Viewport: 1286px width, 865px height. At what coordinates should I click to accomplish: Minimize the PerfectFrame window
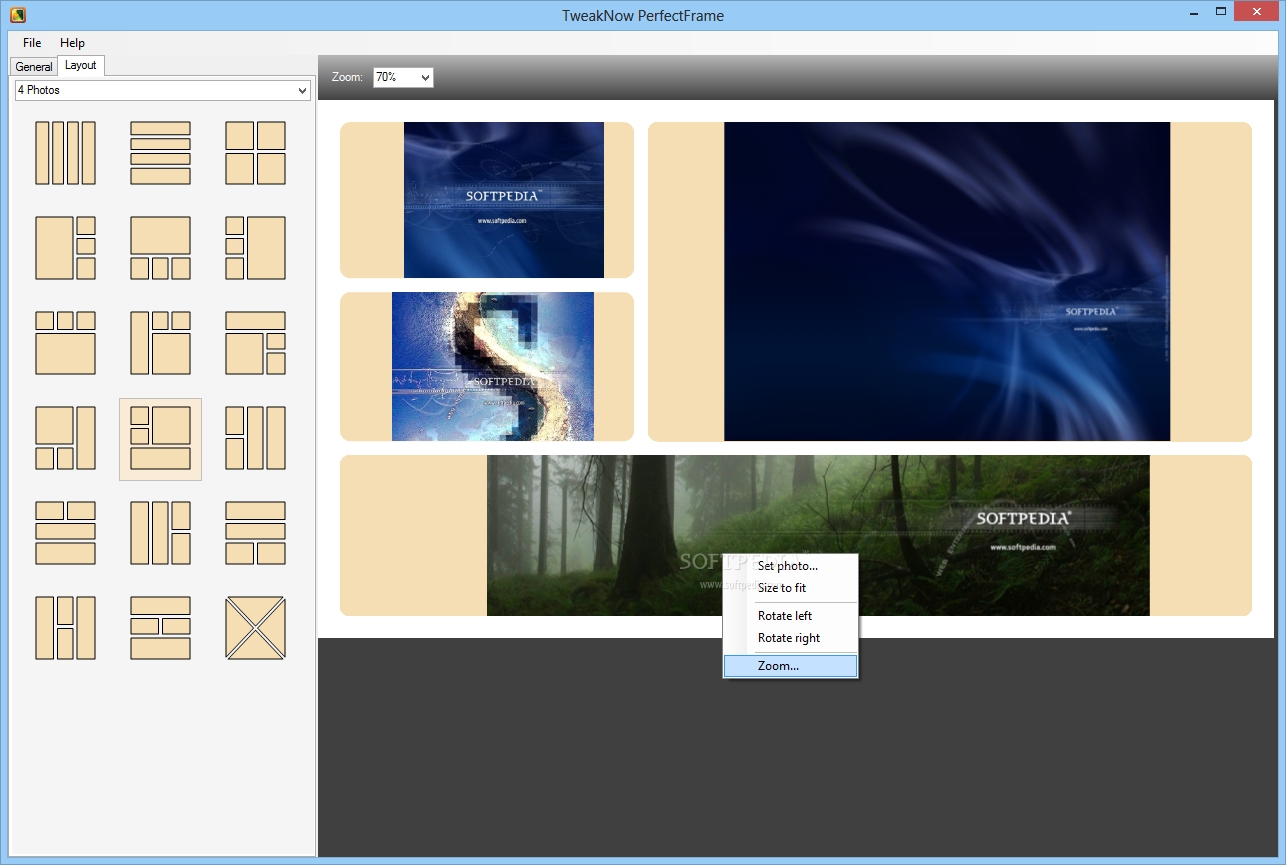tap(1193, 12)
